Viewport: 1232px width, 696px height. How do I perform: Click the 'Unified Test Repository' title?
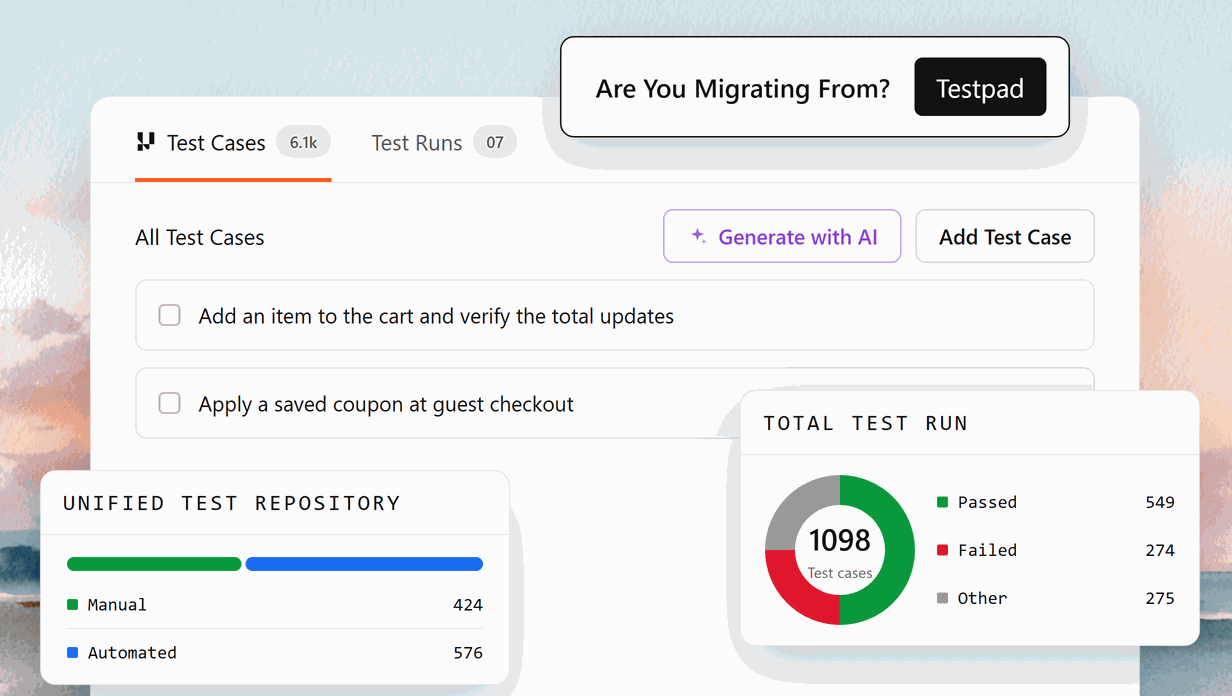point(232,503)
